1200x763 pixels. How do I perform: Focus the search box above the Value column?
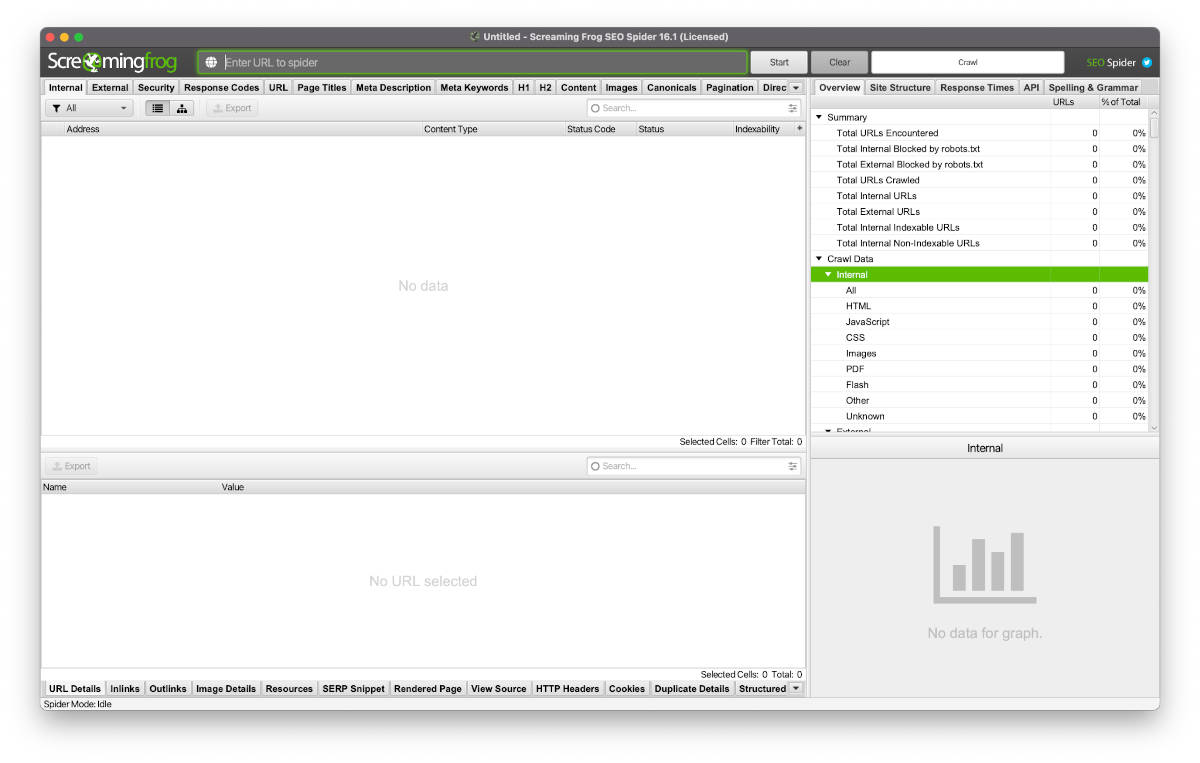pos(694,466)
